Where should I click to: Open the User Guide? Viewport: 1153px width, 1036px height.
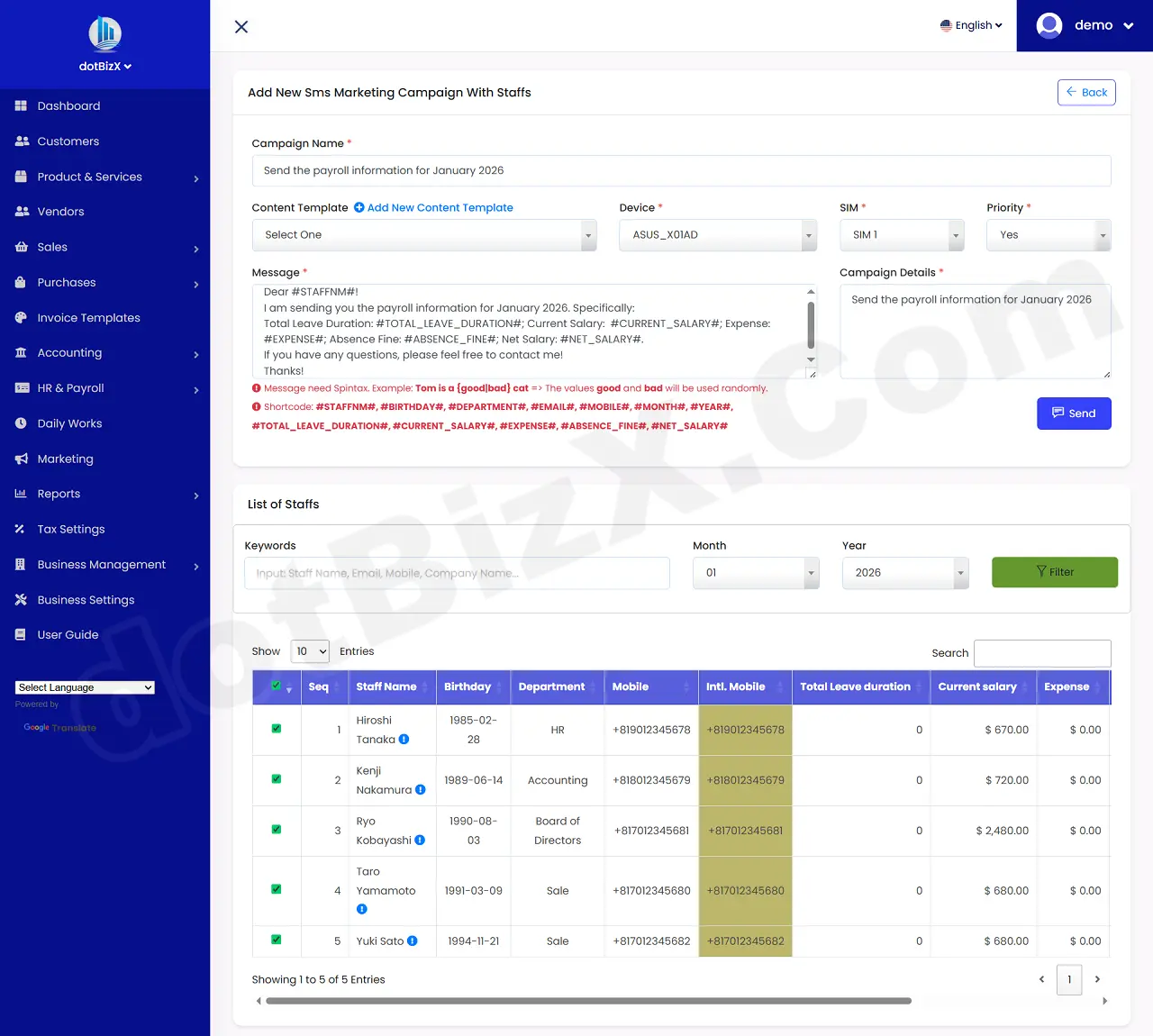point(67,634)
